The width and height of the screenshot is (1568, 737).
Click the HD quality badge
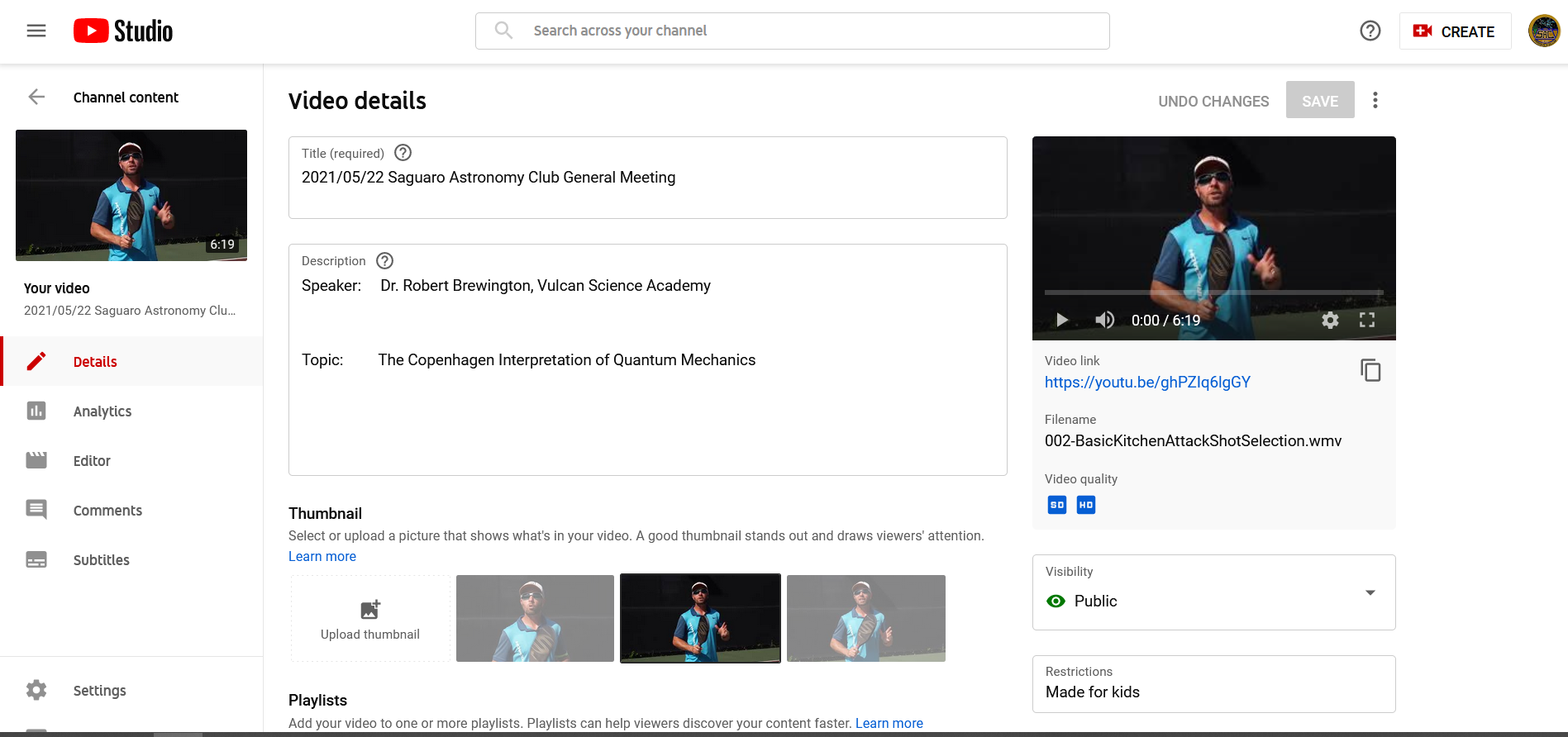pos(1086,505)
